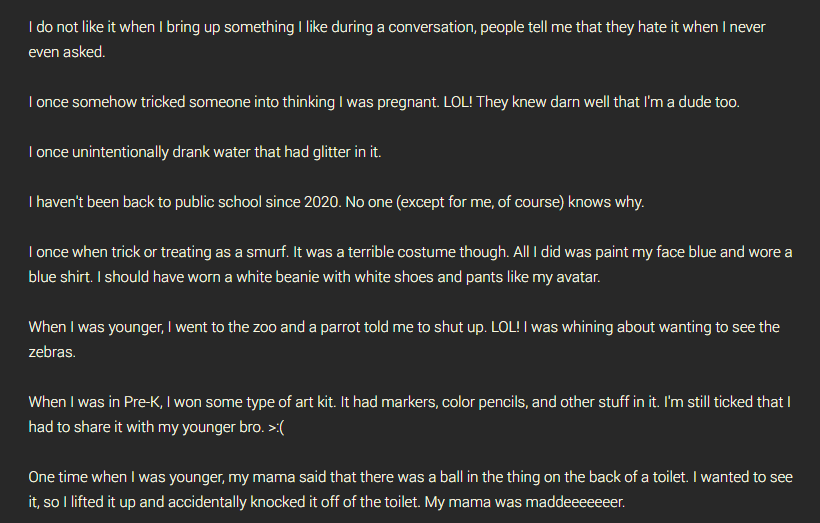Click the line about drinking glitter water

pos(205,152)
